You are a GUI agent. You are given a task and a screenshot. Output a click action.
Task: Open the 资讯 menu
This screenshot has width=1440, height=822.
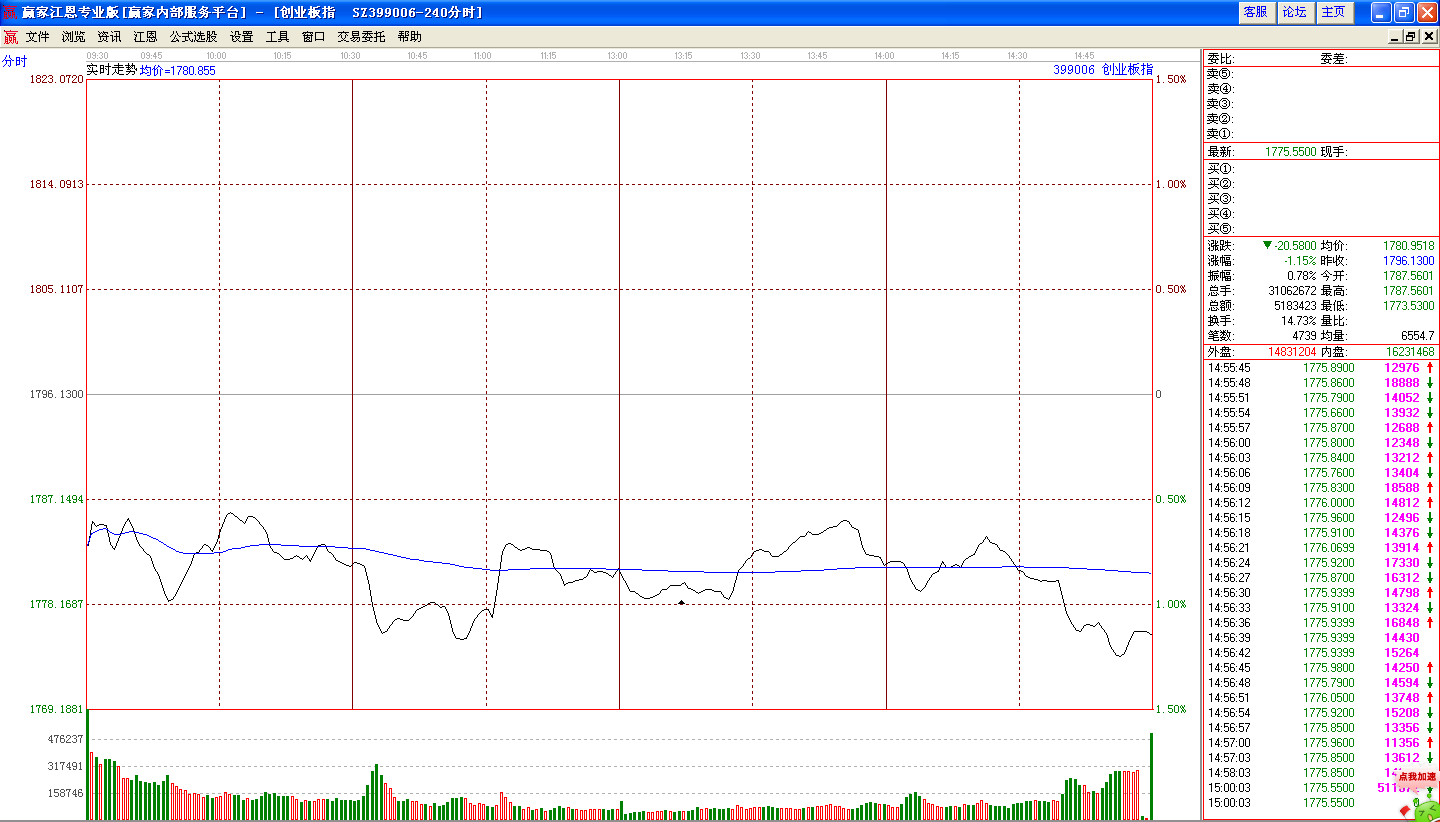click(110, 37)
